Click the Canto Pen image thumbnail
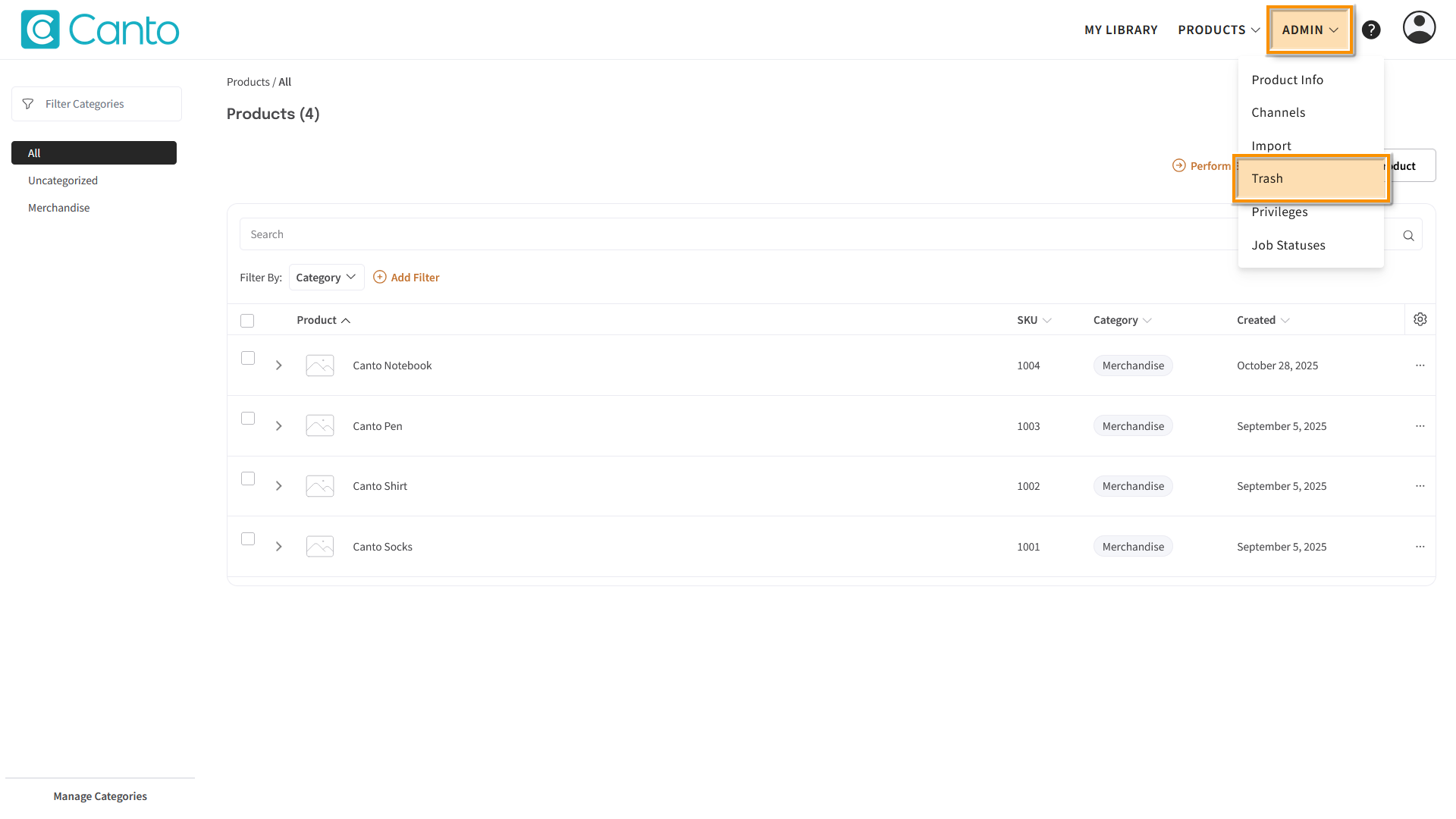 [x=320, y=425]
